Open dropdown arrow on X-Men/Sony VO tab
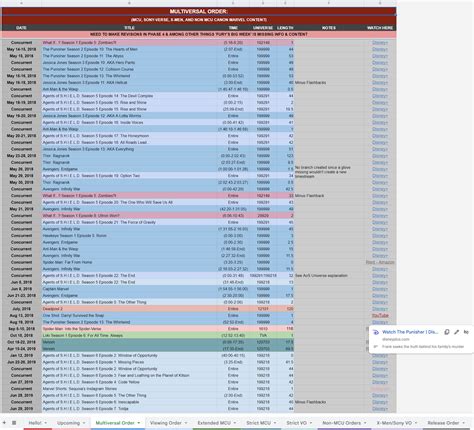474x430 pixels. tap(416, 423)
